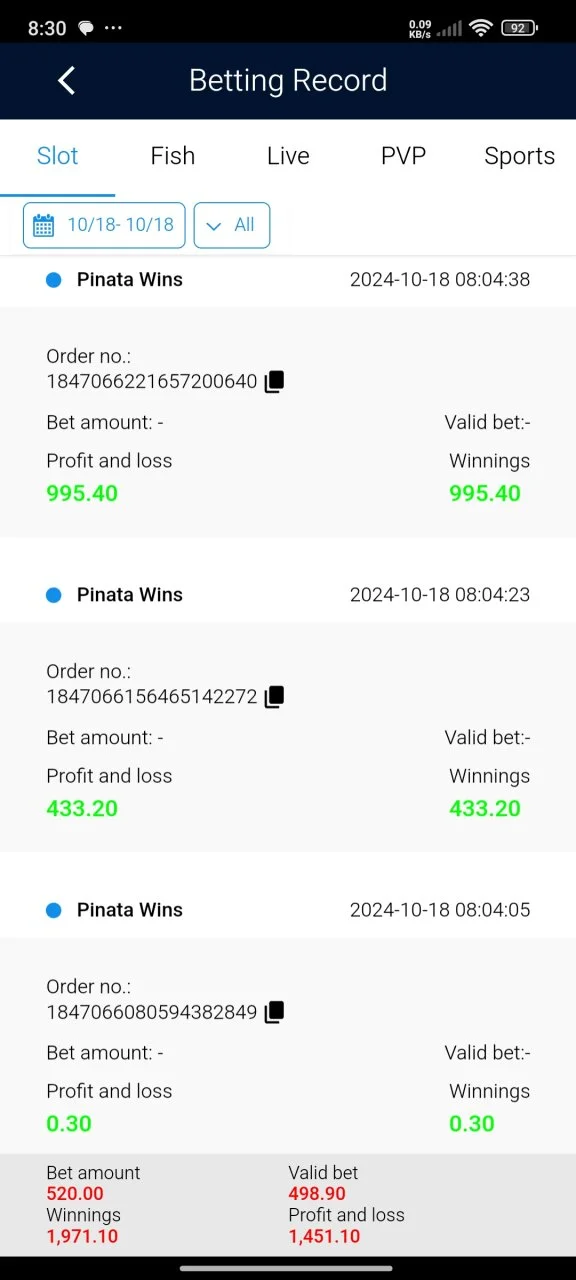Copy order number ending in 382849
576x1280 pixels.
pyautogui.click(x=274, y=1012)
